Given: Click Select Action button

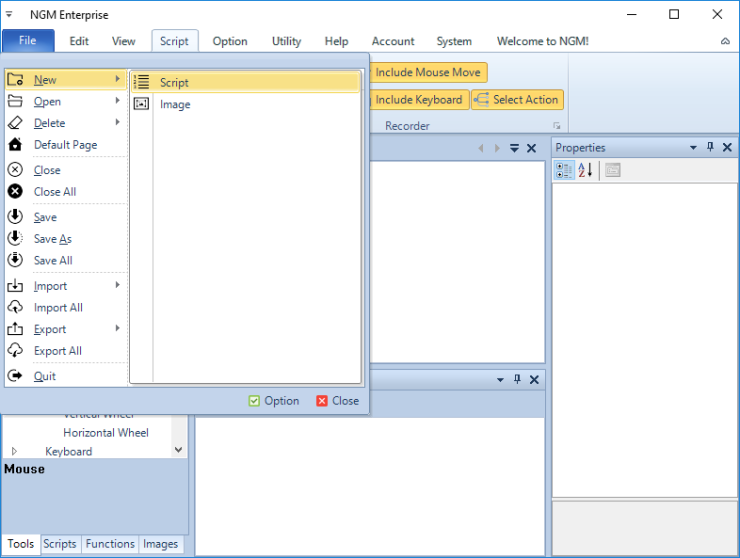Looking at the screenshot, I should [517, 100].
